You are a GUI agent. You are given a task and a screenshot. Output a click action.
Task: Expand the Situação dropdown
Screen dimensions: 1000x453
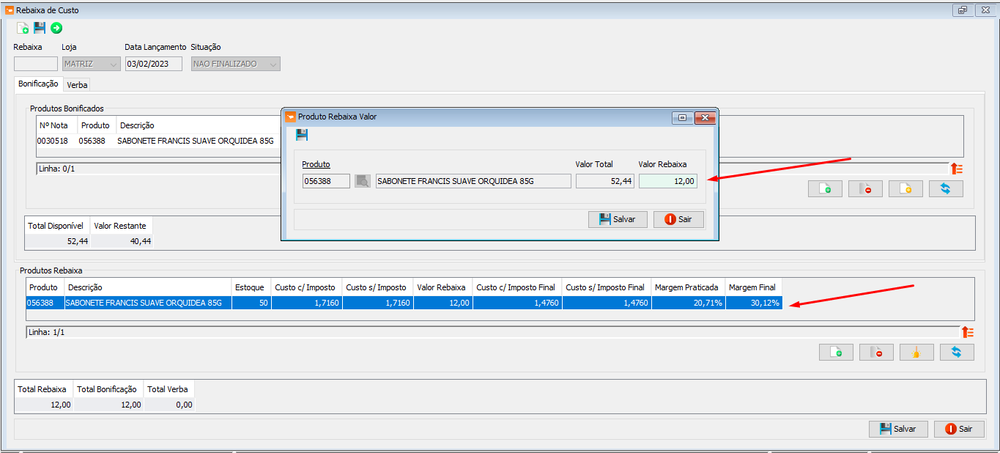235,64
